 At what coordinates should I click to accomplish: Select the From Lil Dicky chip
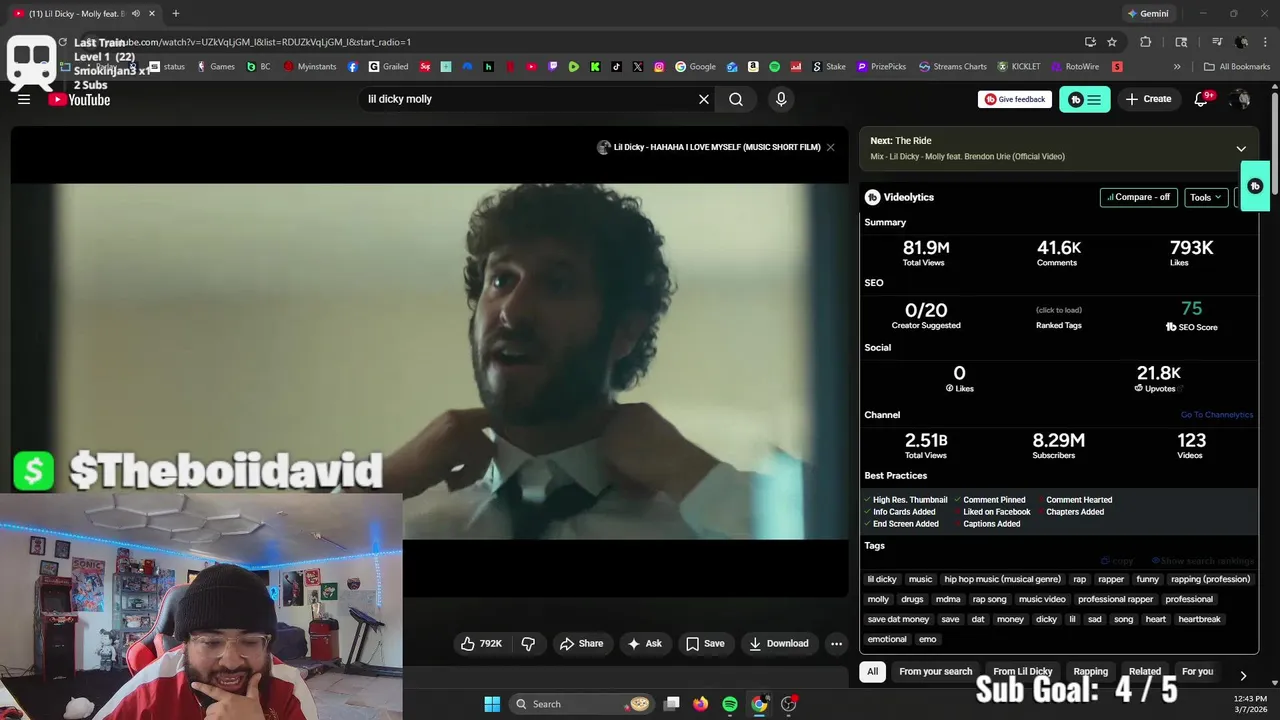point(1023,671)
